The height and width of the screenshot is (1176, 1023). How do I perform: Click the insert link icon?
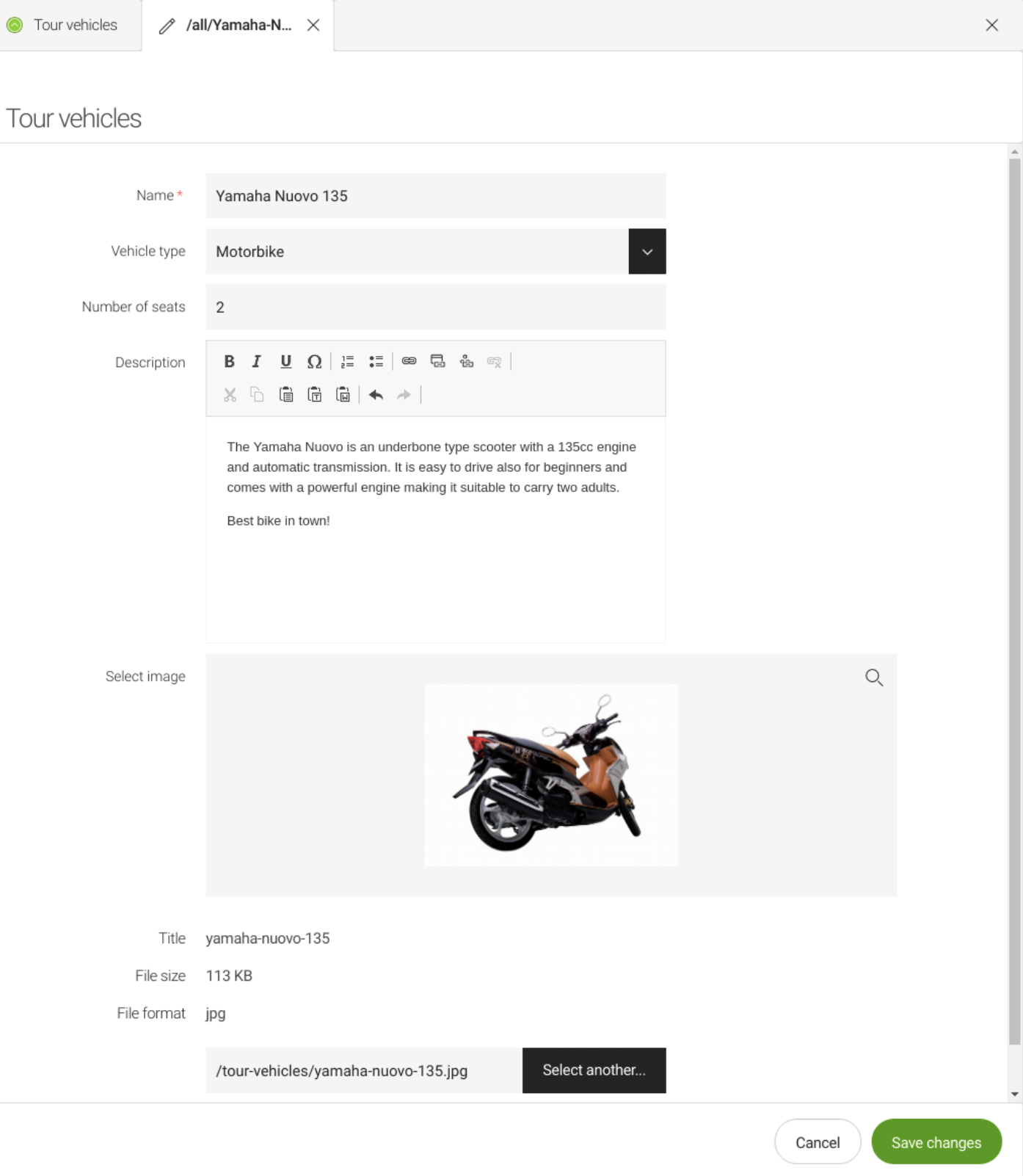tap(409, 361)
